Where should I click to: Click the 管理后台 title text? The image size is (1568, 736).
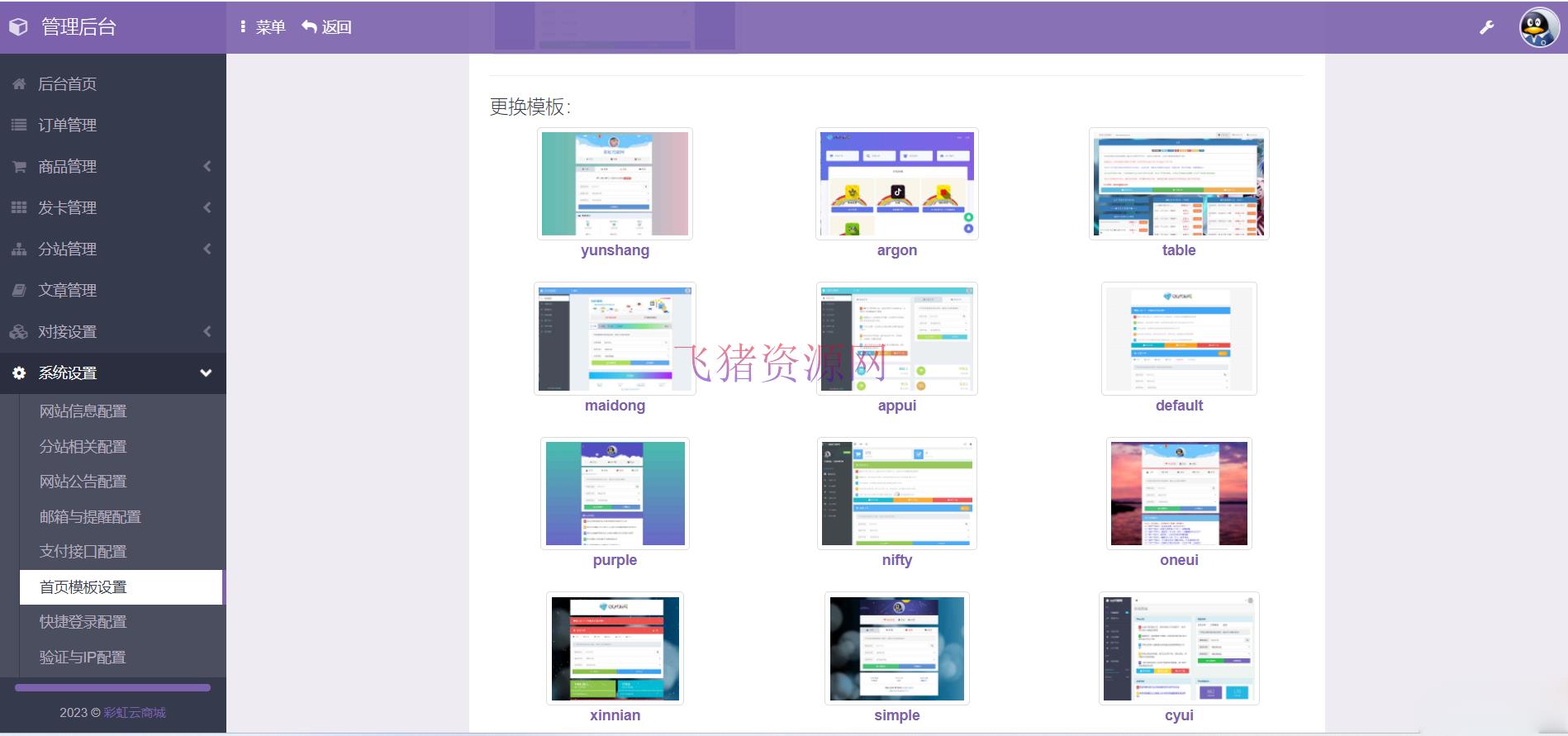pyautogui.click(x=78, y=27)
